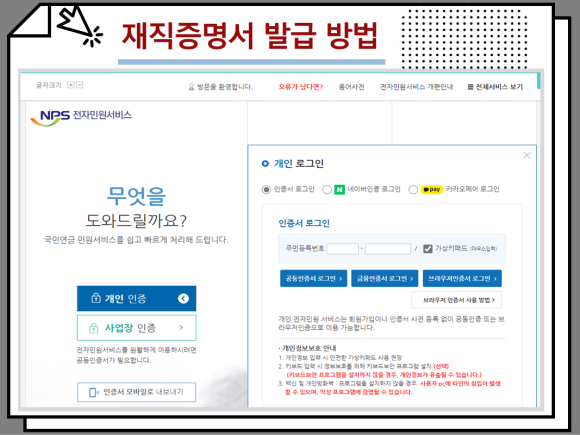The image size is (580, 435).
Task: Click the mobile phone icon on 인증서 모바일로 내보내기
Action: [x=94, y=392]
